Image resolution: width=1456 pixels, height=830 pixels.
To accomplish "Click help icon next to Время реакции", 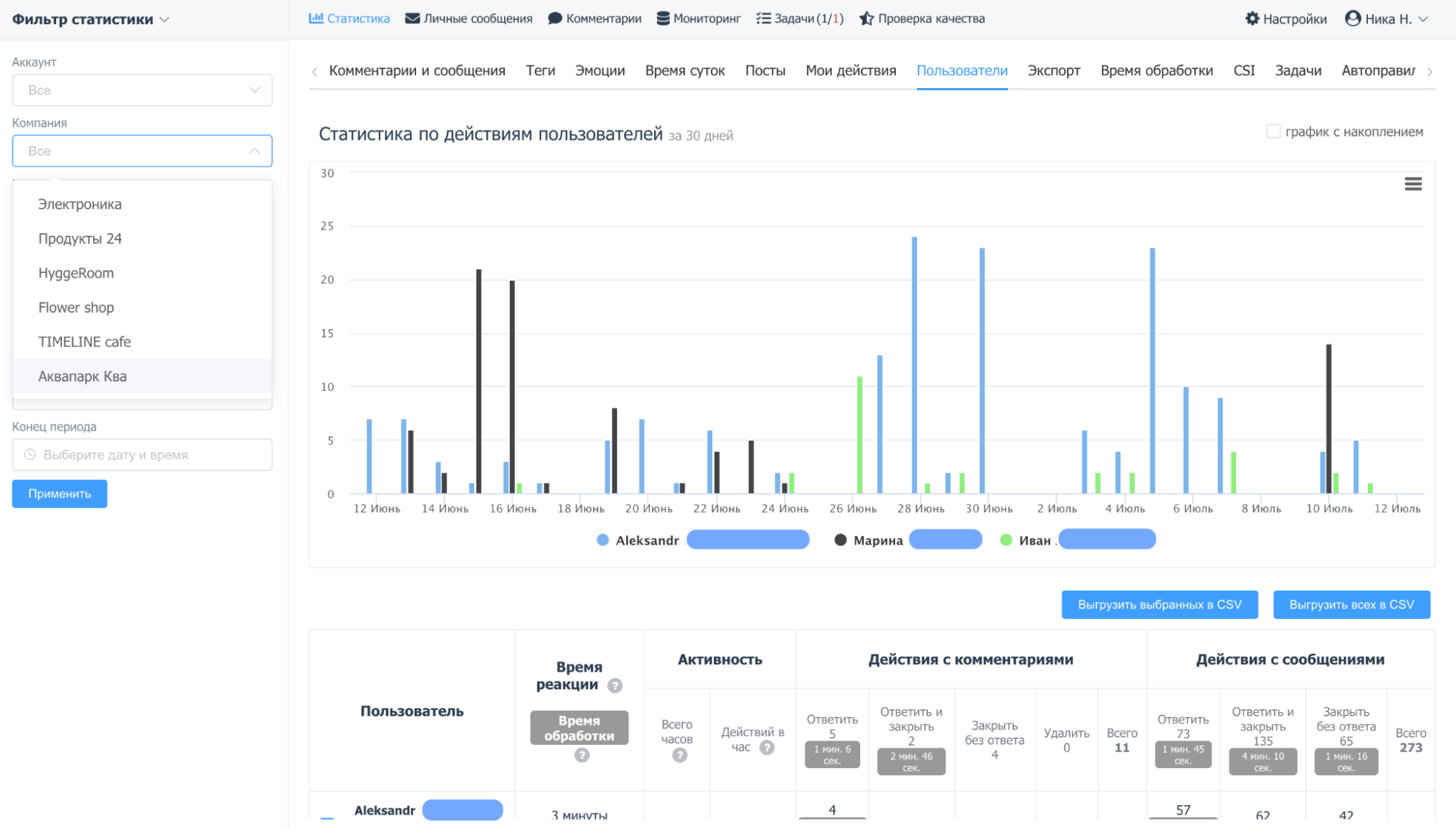I will [x=615, y=686].
